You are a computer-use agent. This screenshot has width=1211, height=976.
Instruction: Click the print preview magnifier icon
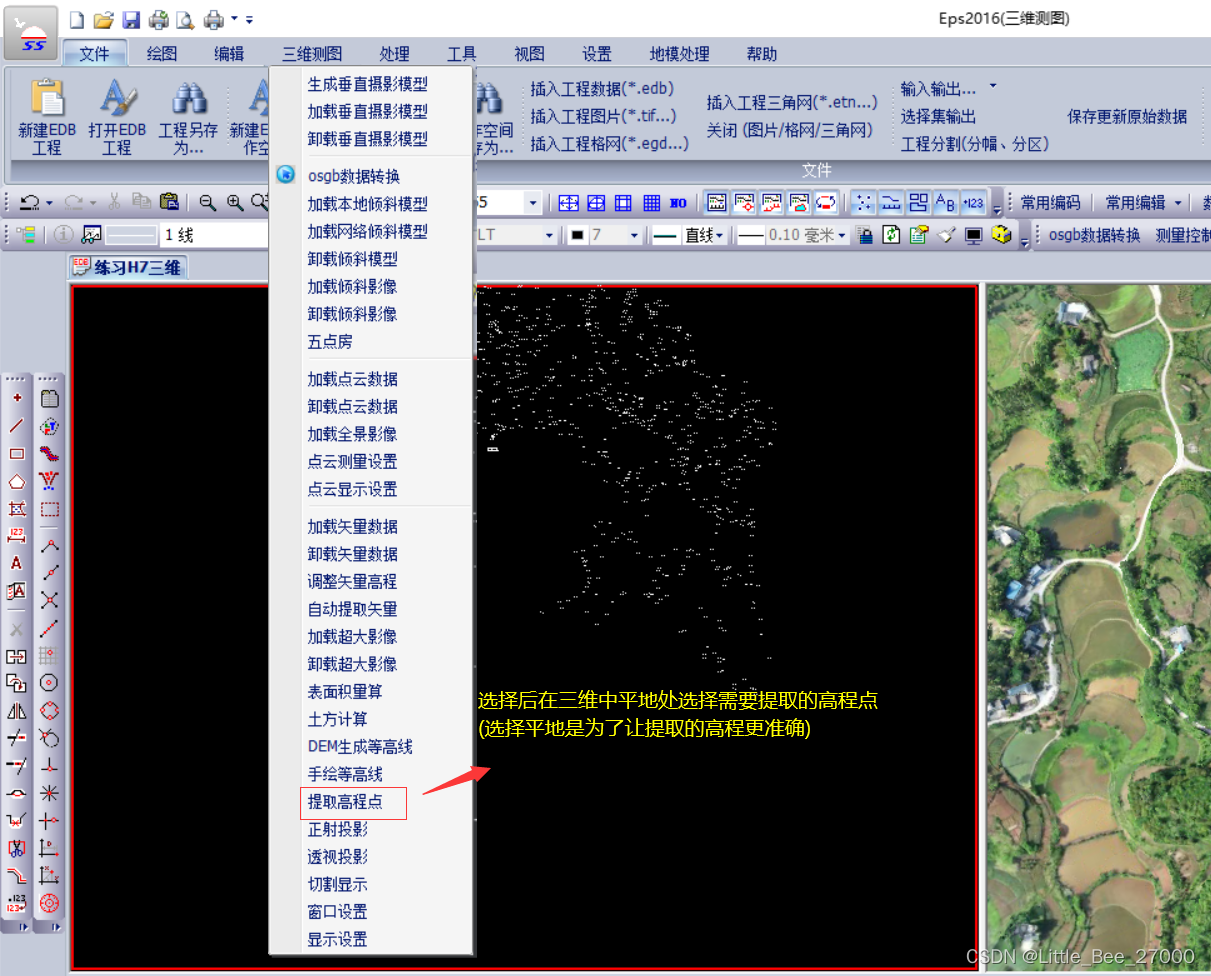click(x=185, y=19)
